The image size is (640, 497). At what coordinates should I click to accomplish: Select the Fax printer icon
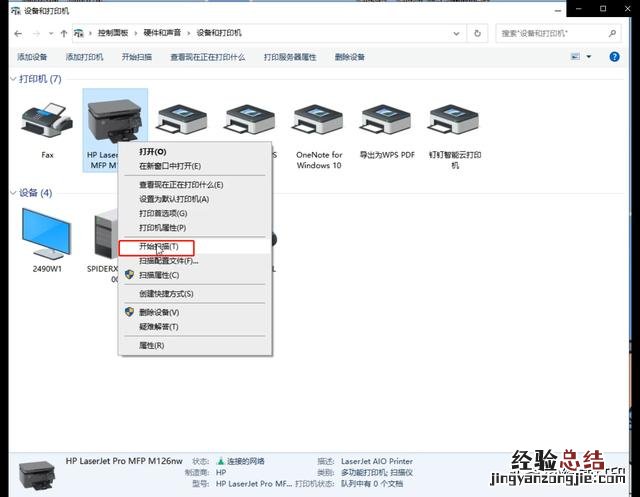[x=47, y=120]
